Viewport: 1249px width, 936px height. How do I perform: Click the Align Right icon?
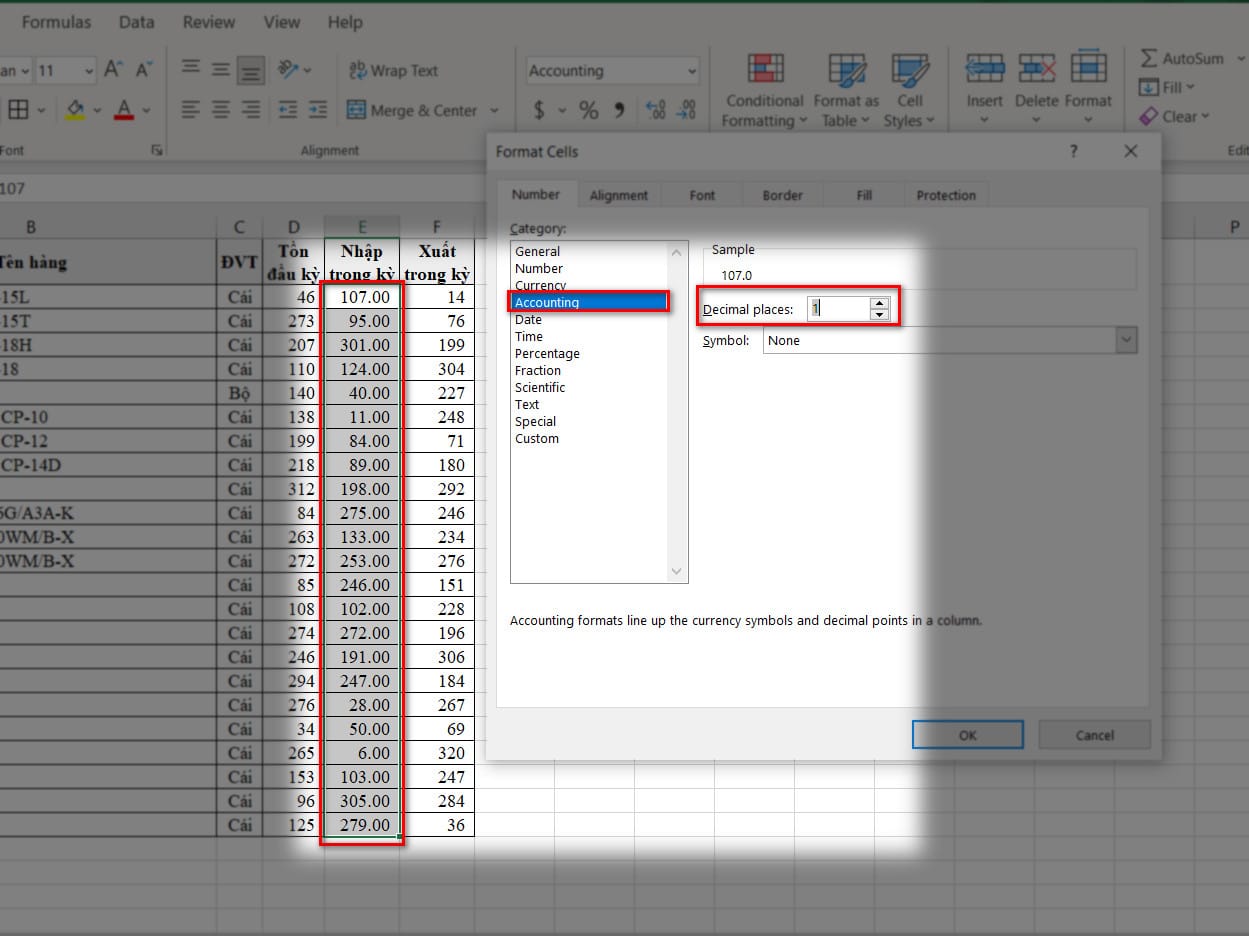pos(251,109)
